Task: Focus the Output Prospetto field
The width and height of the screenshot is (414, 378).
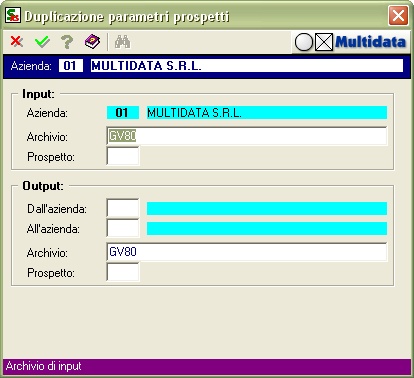Action: pyautogui.click(x=123, y=272)
